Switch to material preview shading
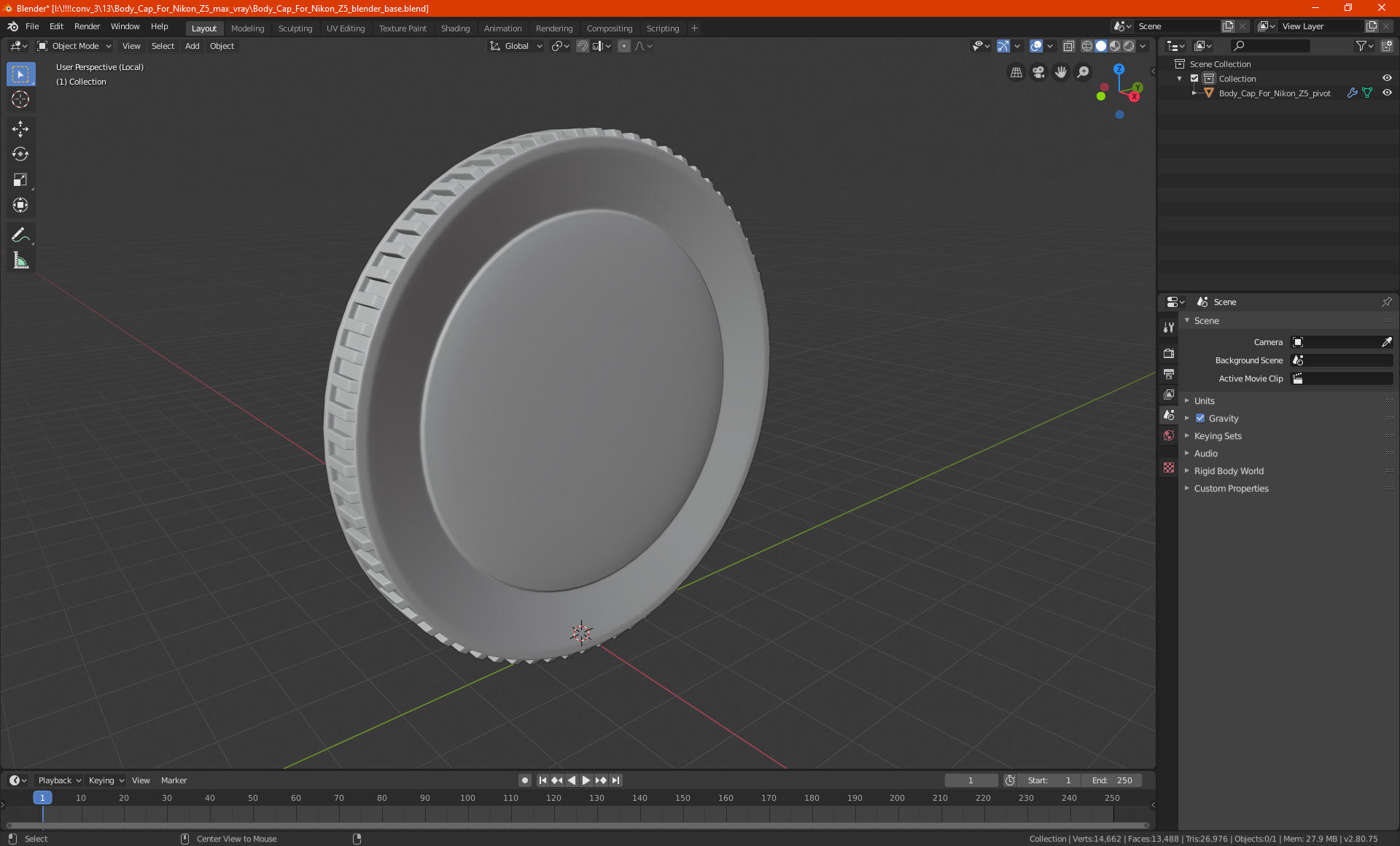This screenshot has width=1400, height=846. coord(1115,46)
